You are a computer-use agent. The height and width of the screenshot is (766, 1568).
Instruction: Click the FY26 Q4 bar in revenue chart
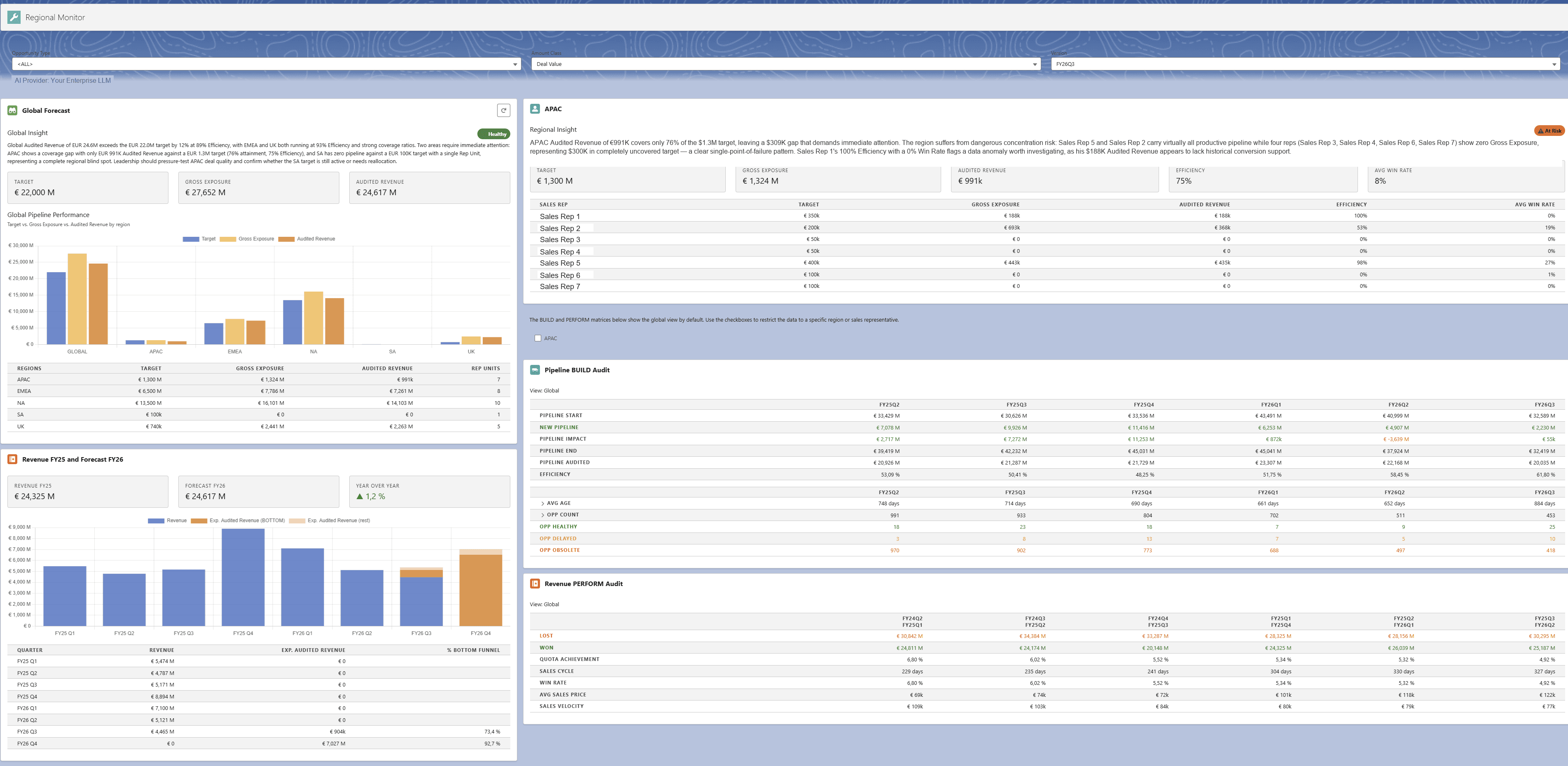point(481,588)
